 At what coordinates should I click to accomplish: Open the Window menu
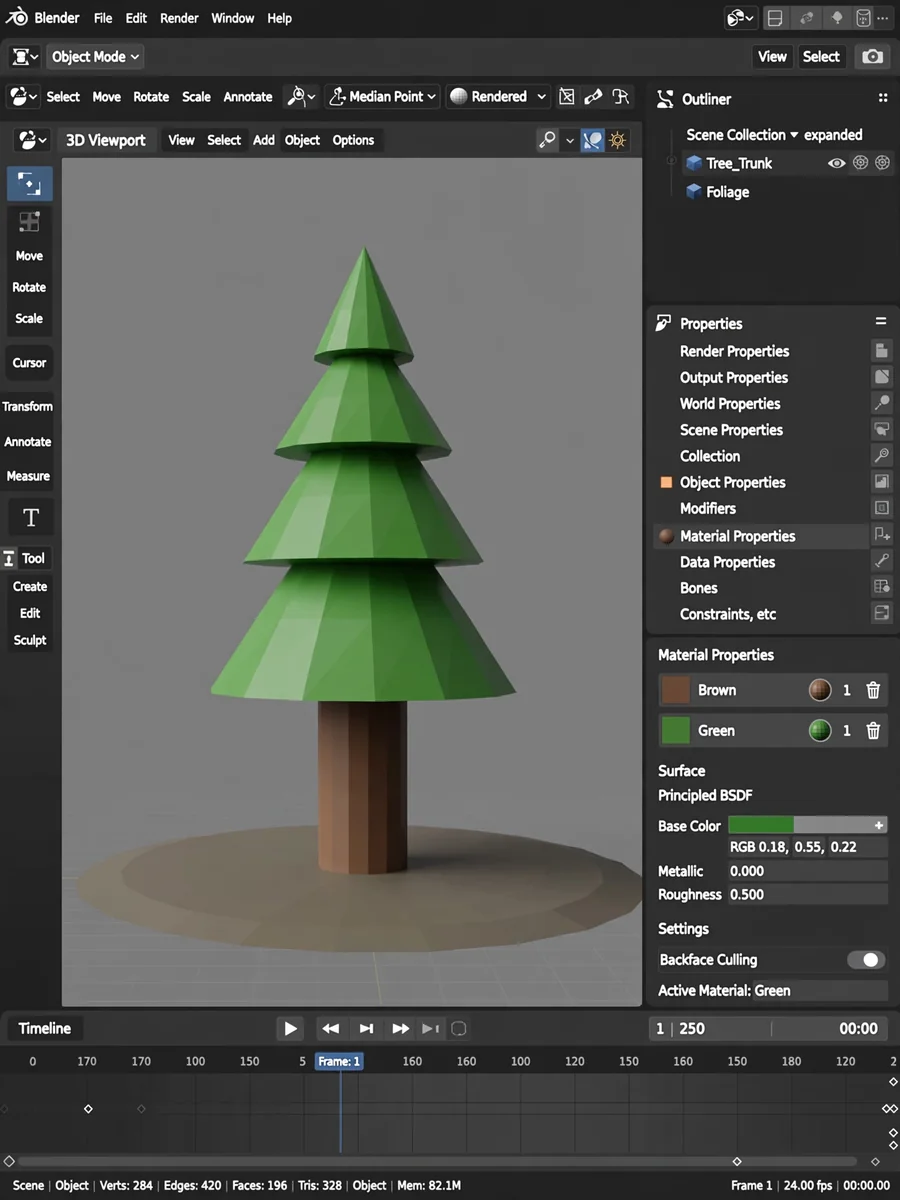click(x=232, y=18)
